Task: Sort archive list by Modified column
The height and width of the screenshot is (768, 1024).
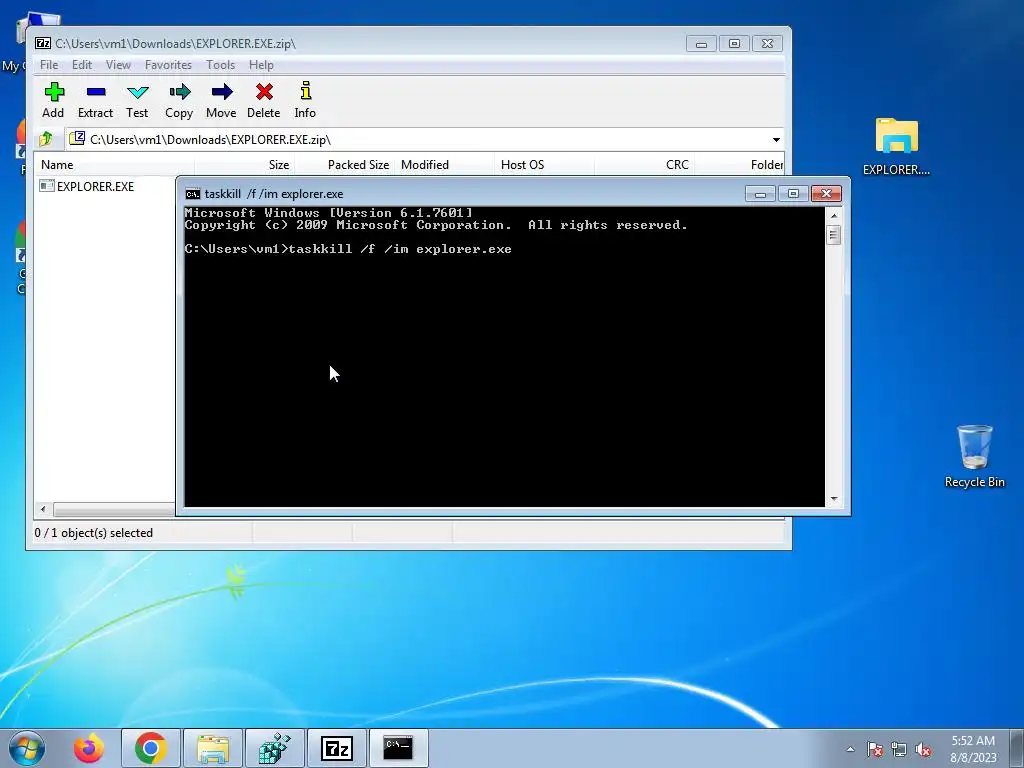Action: 445,165
